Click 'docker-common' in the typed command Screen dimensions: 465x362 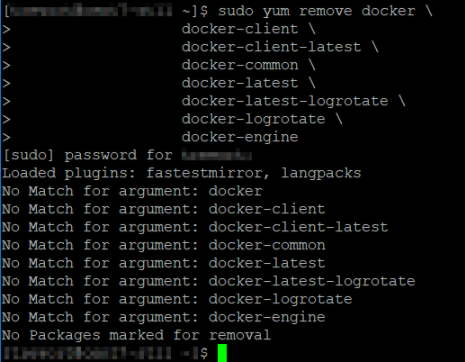[x=240, y=65]
